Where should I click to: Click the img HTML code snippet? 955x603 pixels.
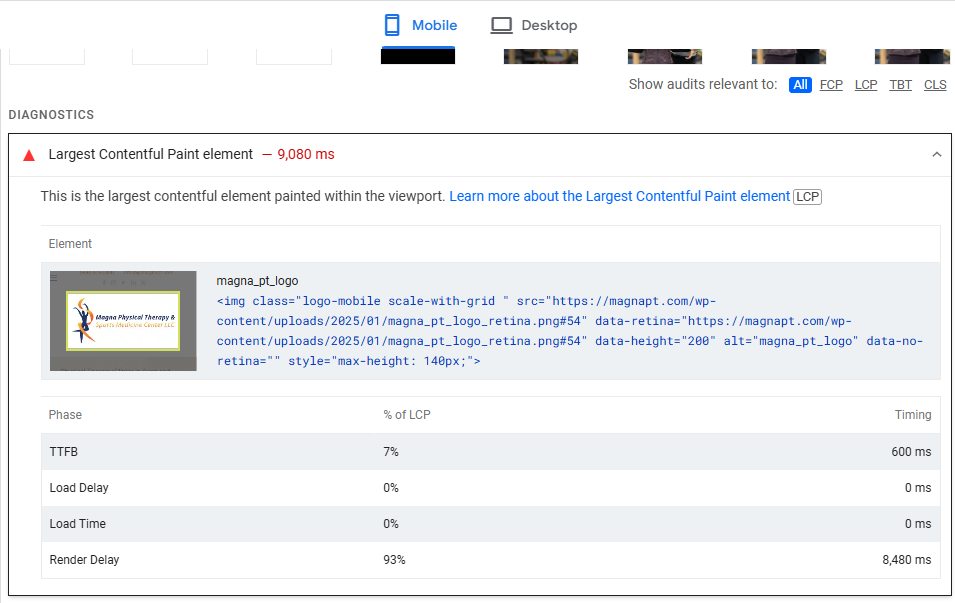point(569,331)
